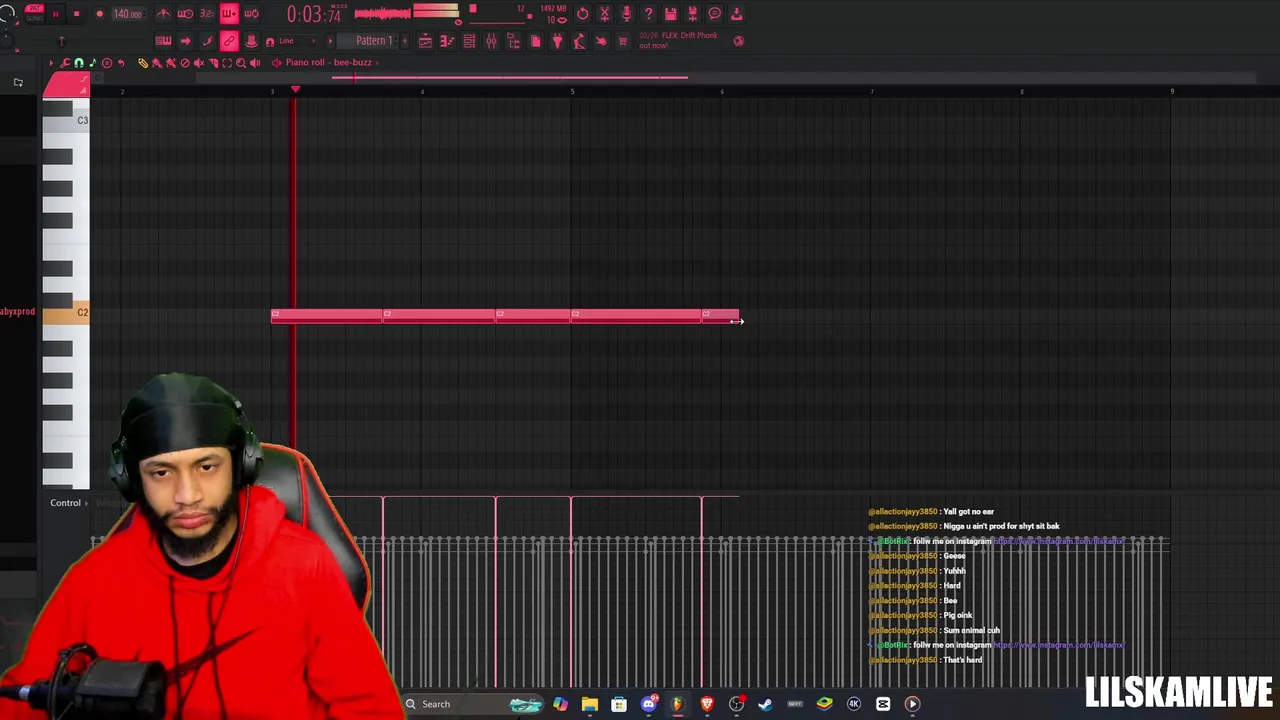1280x720 pixels.
Task: Select the pencil draw tool
Action: click(143, 63)
